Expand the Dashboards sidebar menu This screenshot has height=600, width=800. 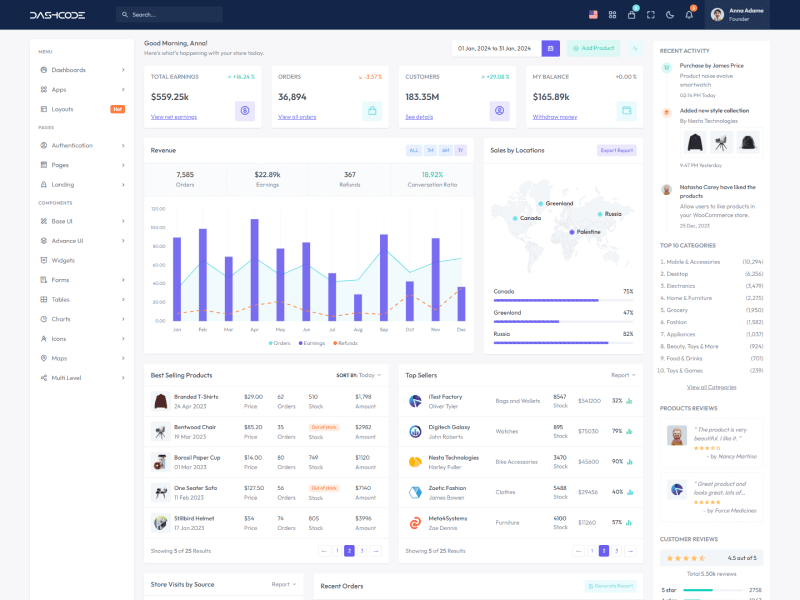click(x=82, y=70)
